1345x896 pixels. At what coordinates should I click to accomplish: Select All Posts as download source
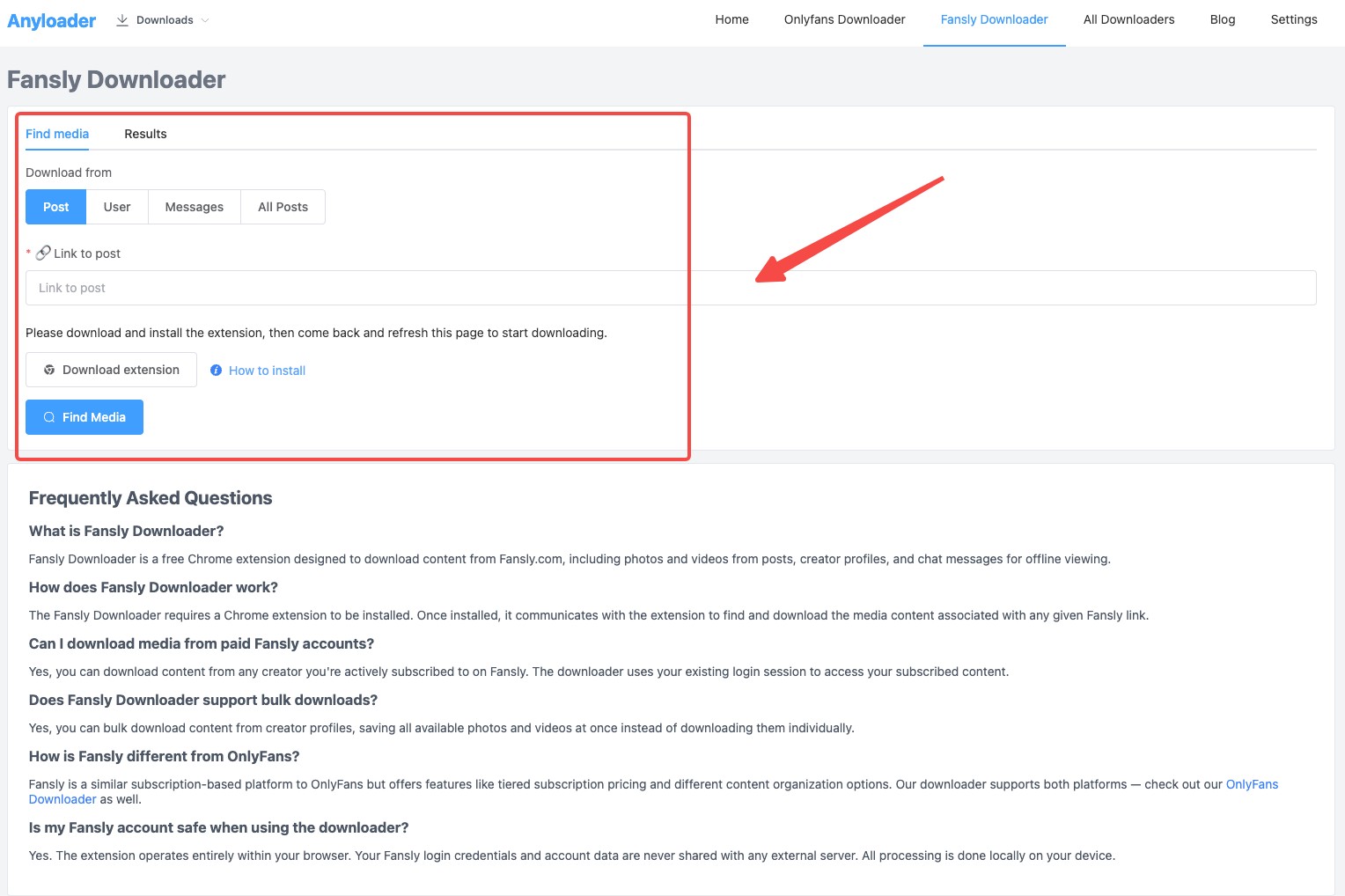283,207
